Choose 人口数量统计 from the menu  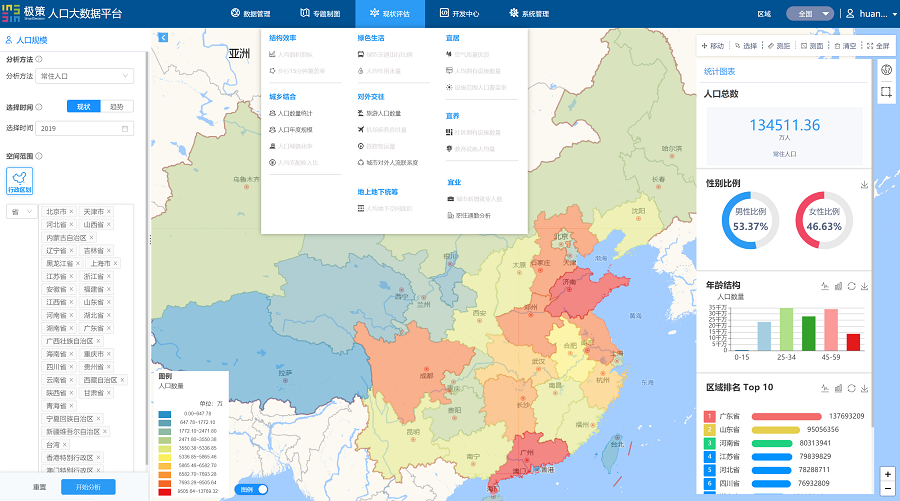[x=295, y=114]
